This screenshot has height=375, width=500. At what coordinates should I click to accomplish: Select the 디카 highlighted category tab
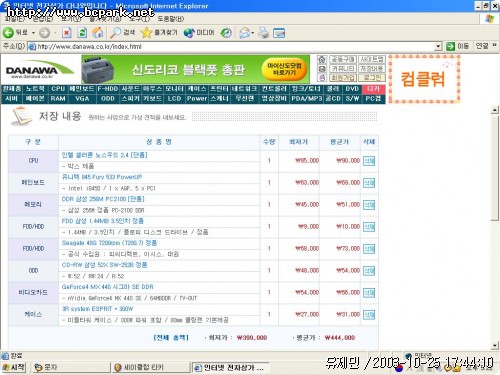(x=373, y=89)
